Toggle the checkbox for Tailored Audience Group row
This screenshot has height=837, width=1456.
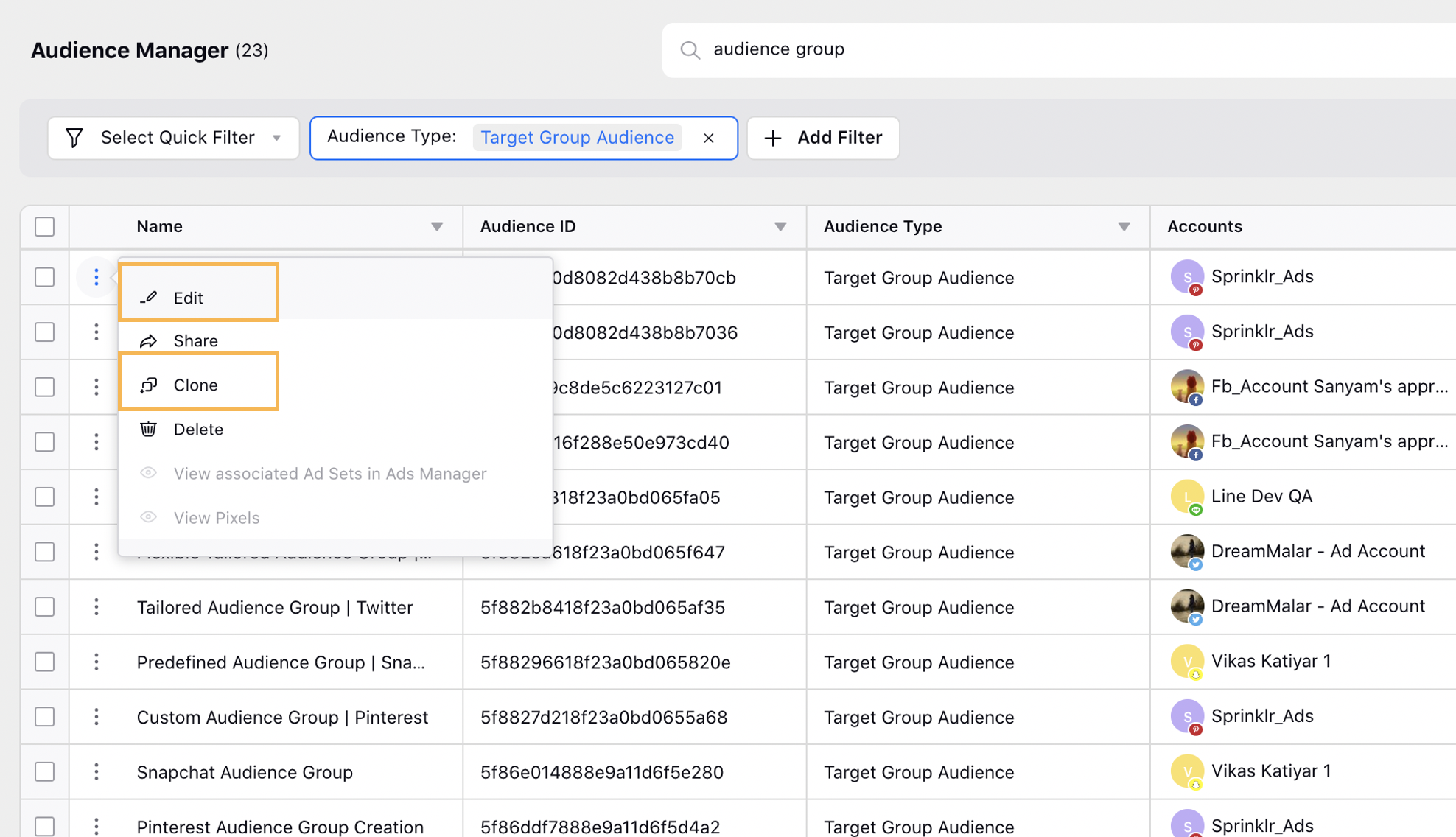(45, 606)
